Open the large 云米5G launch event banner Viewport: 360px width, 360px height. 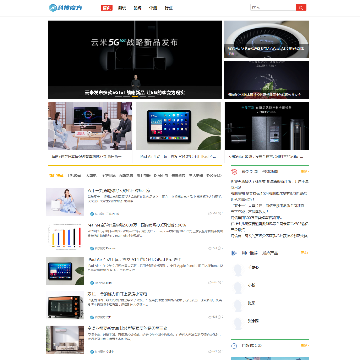point(135,60)
